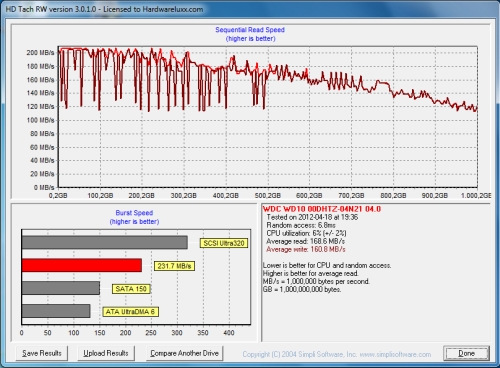
Task: Select the gray SATA 150 bar
Action: click(x=61, y=288)
